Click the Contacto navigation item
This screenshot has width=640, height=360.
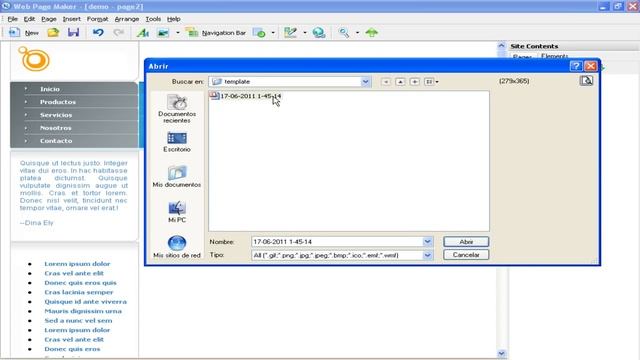point(56,141)
